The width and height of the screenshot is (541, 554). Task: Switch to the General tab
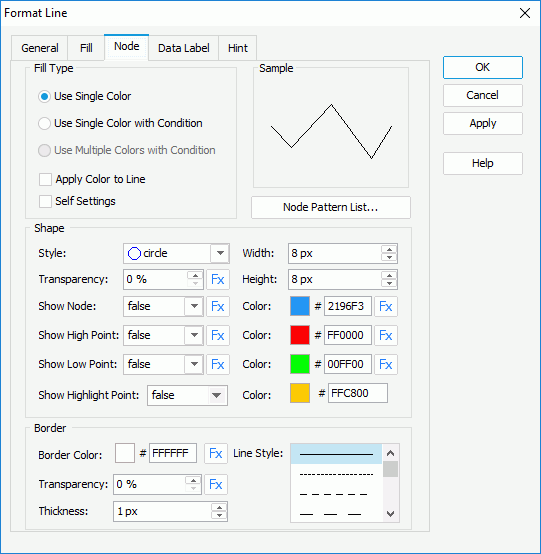(40, 48)
